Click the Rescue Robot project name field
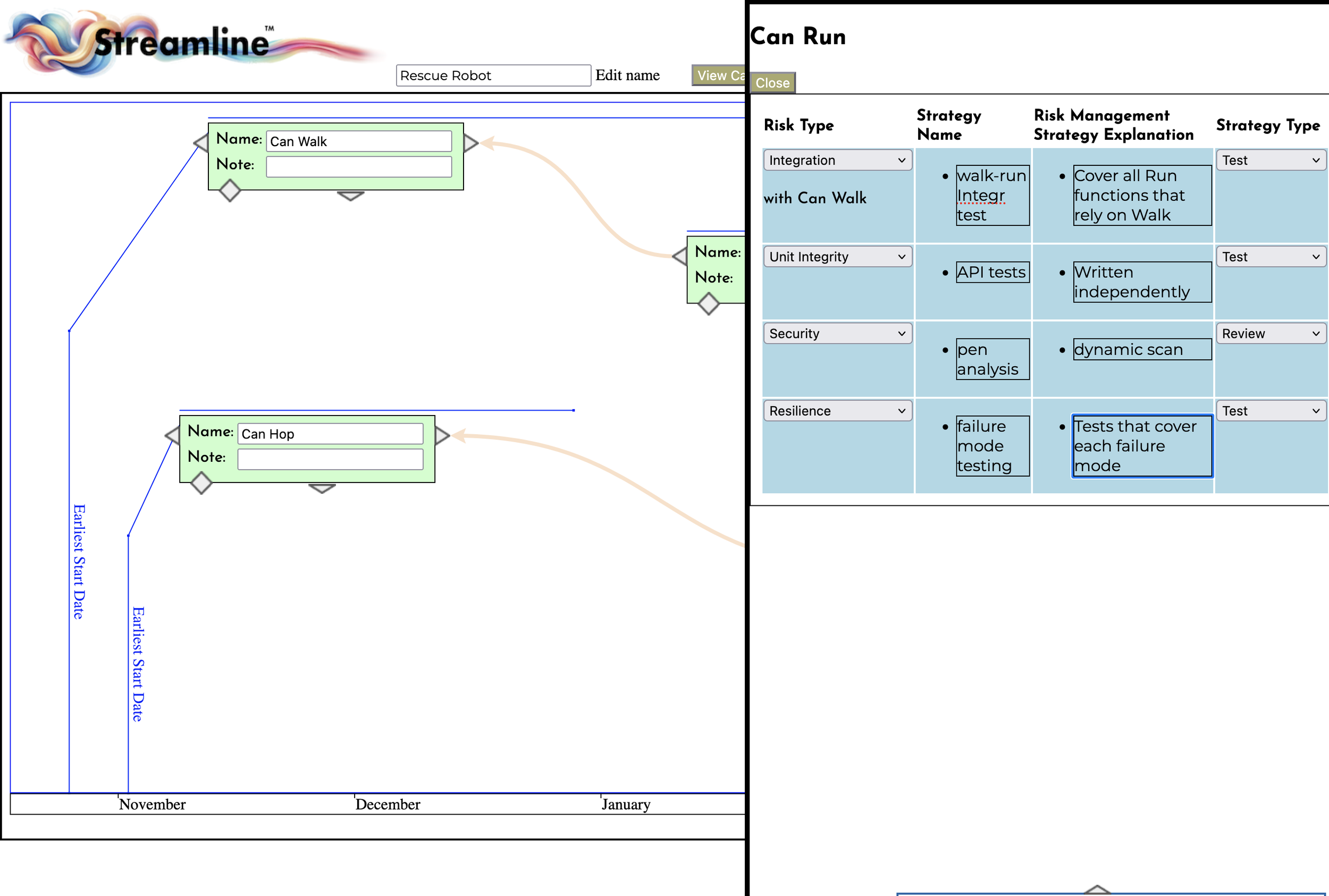This screenshot has width=1329, height=896. pyautogui.click(x=493, y=75)
